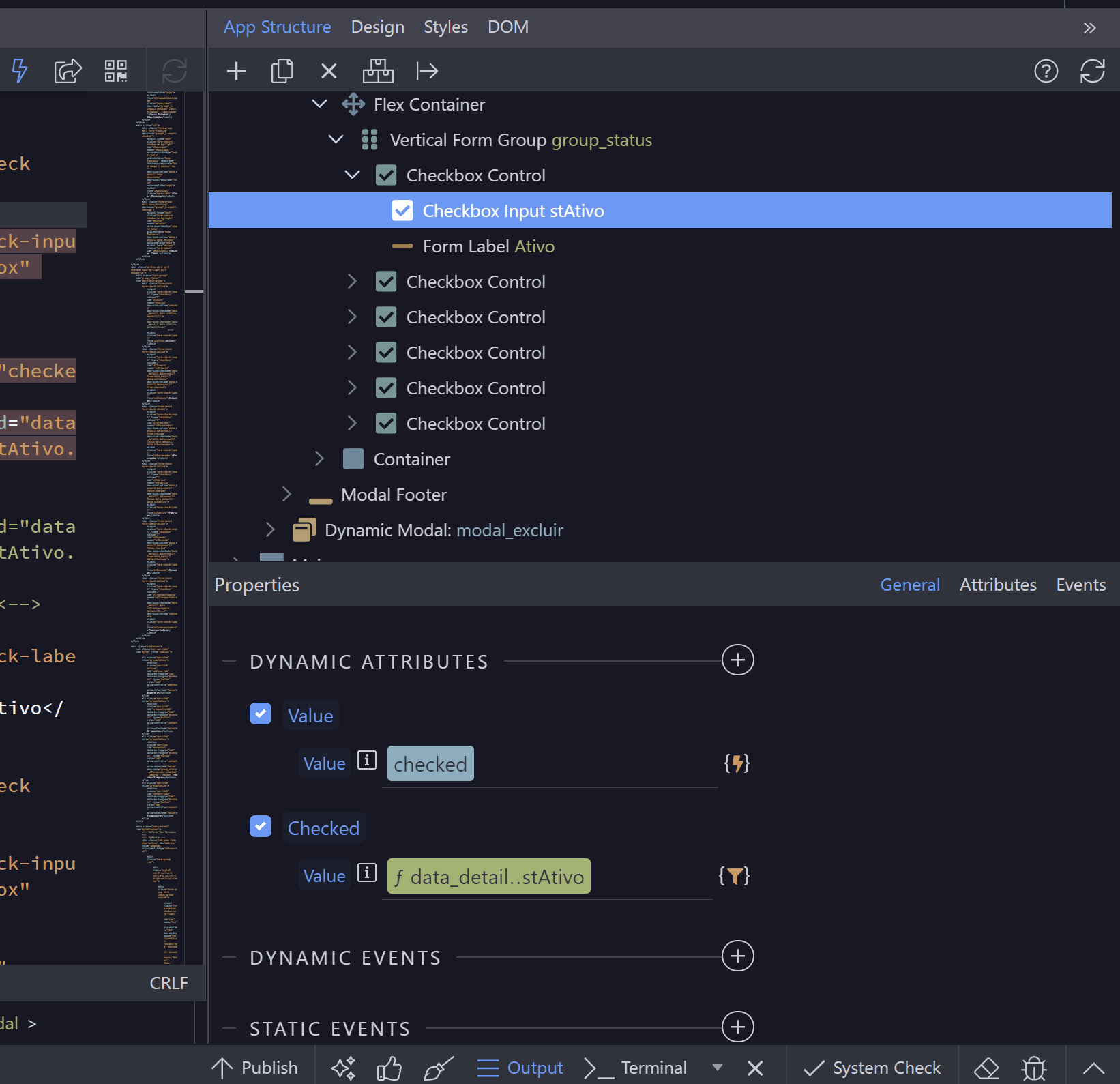Open dropdown arrow next to Terminal

718,1068
